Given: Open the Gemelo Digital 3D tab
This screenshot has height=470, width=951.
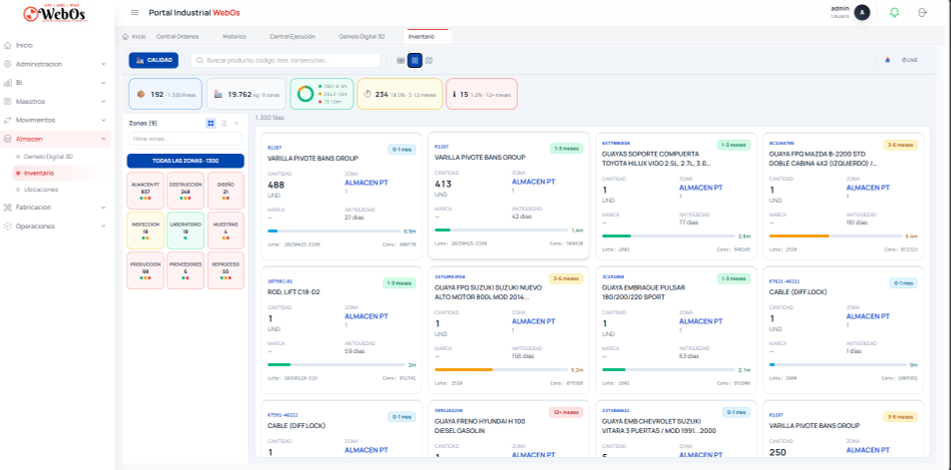Looking at the screenshot, I should 362,36.
